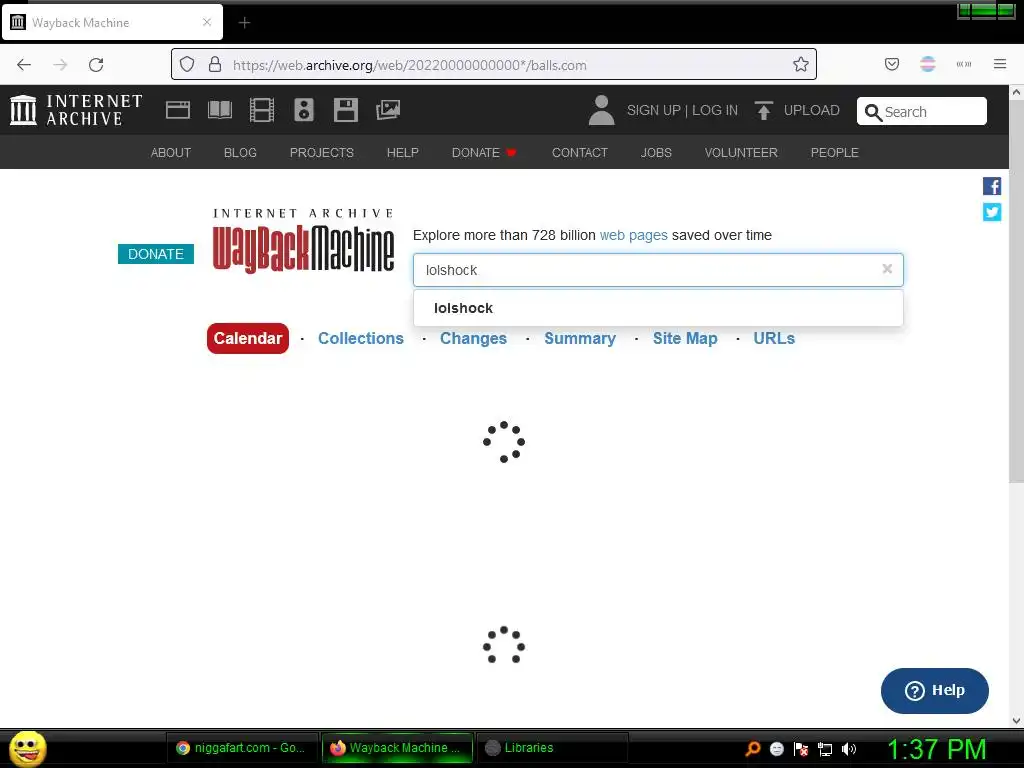Click the browser address bar
Image resolution: width=1024 pixels, height=768 pixels.
[x=493, y=64]
